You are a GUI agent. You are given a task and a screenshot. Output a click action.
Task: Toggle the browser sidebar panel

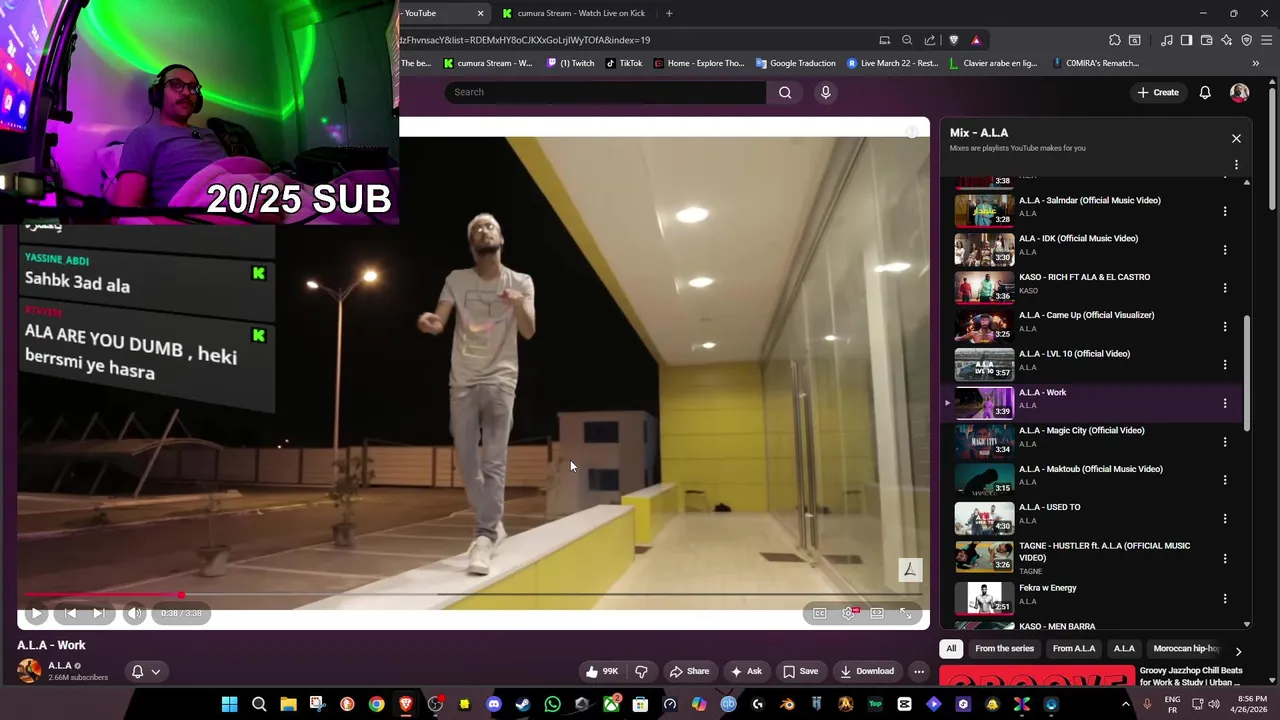tap(1186, 40)
